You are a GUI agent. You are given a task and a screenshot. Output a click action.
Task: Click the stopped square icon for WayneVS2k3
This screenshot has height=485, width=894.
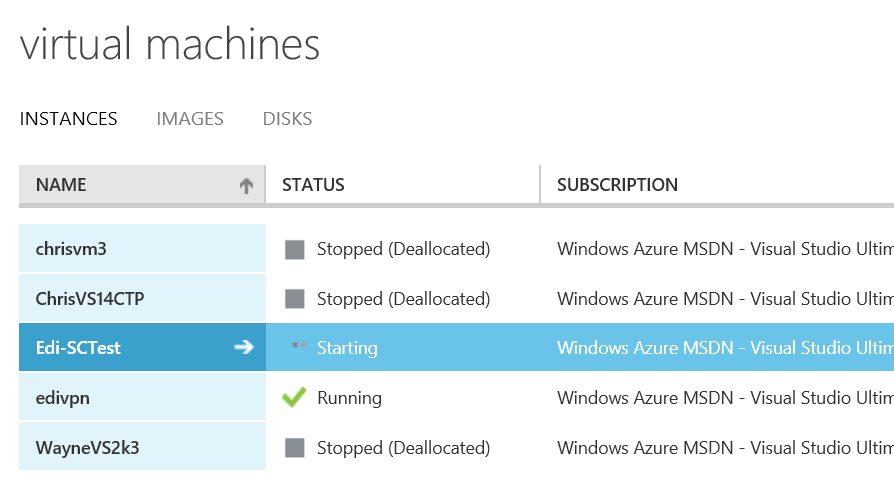point(294,448)
